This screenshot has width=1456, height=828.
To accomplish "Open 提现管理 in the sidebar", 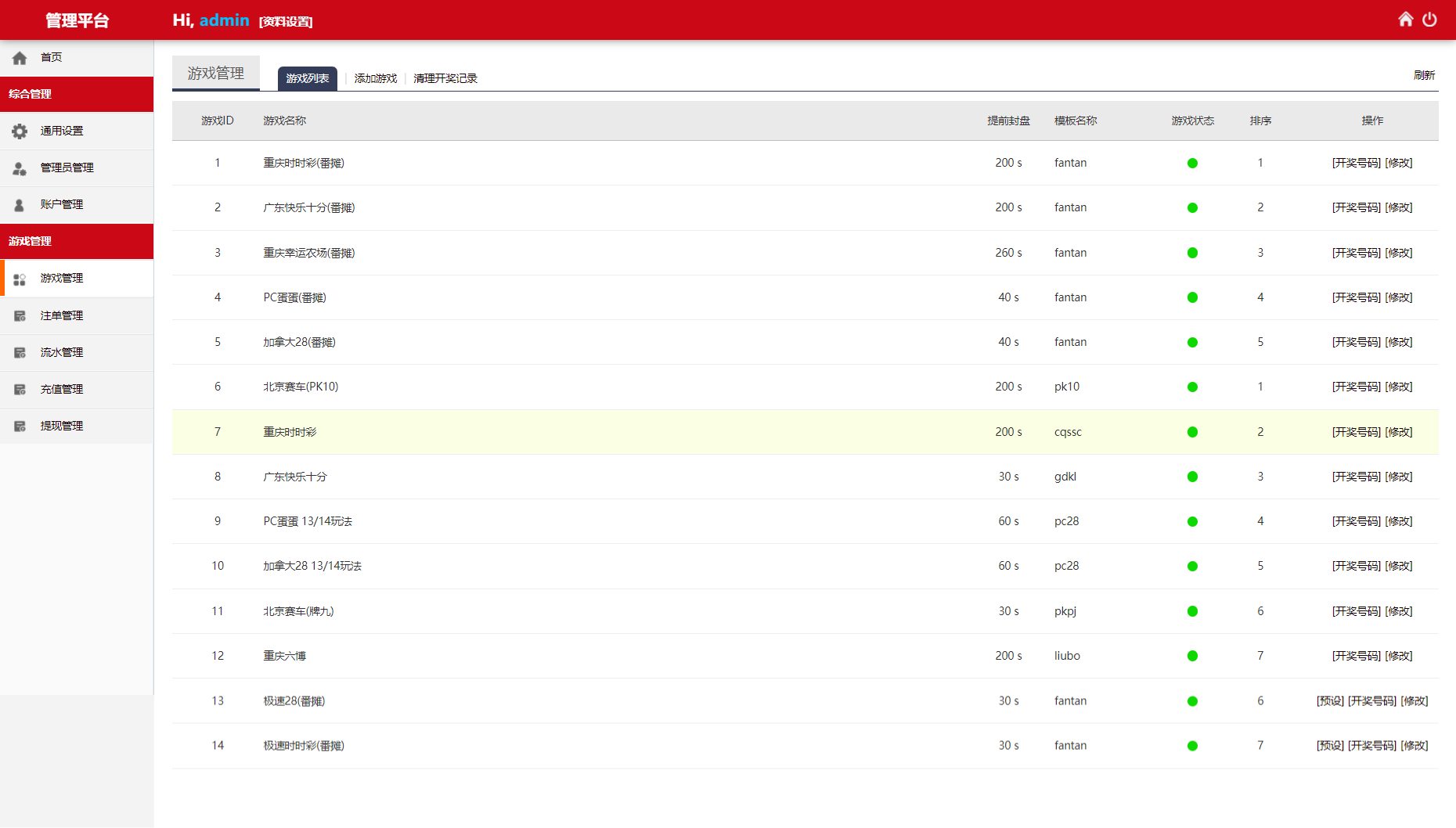I will pyautogui.click(x=77, y=426).
